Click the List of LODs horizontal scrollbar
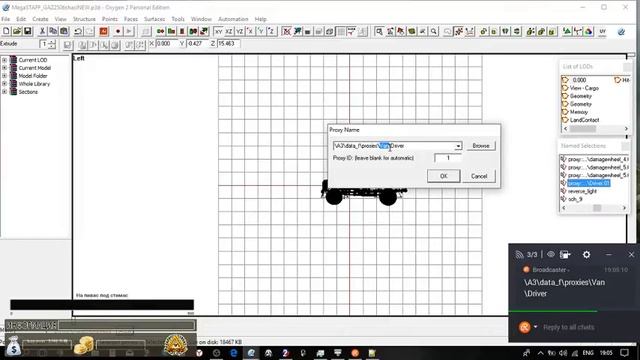 pos(596,129)
